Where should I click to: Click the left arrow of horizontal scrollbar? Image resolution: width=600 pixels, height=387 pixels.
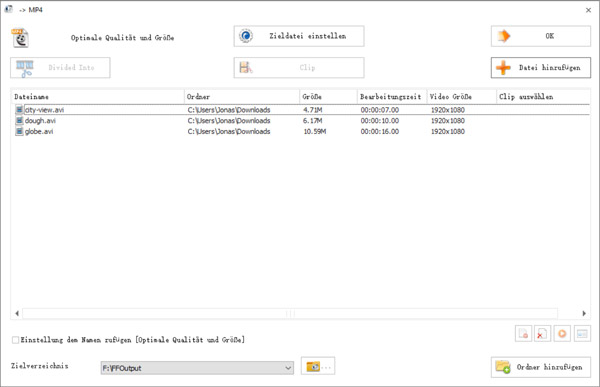point(17,314)
